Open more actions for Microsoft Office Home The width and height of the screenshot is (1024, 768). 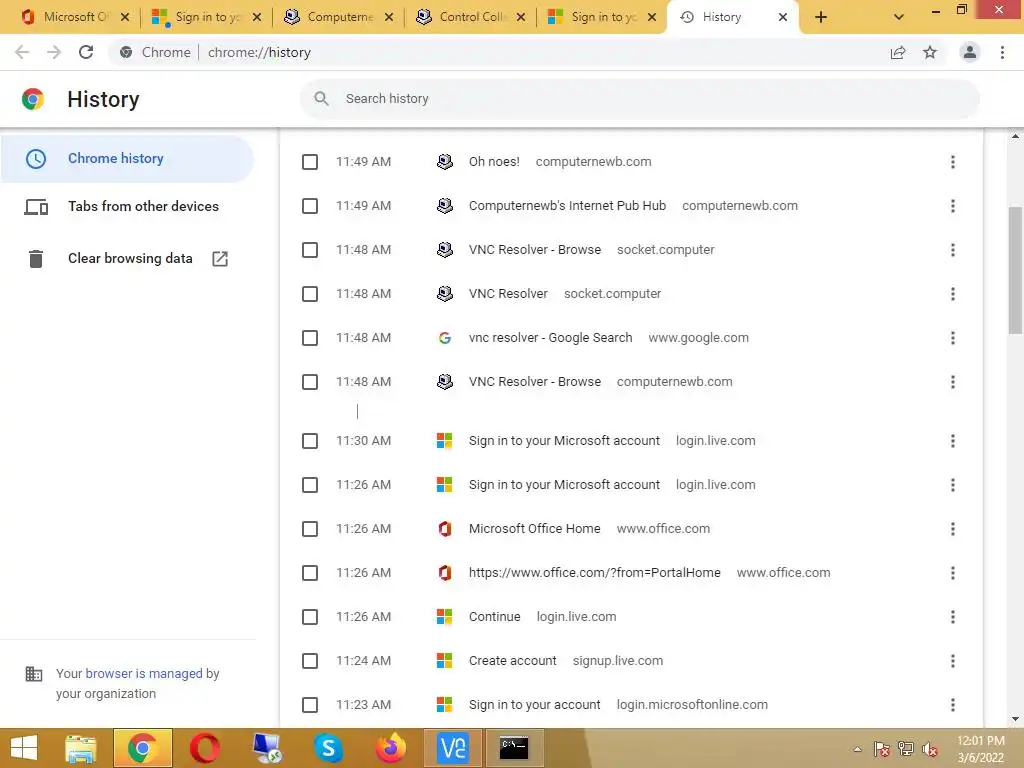953,529
